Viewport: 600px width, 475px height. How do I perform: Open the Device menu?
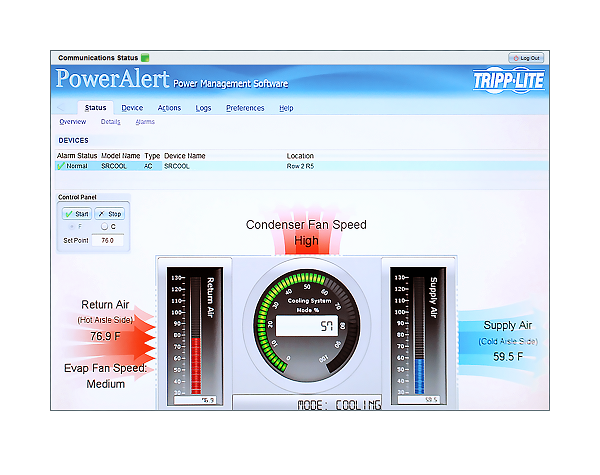(x=132, y=107)
